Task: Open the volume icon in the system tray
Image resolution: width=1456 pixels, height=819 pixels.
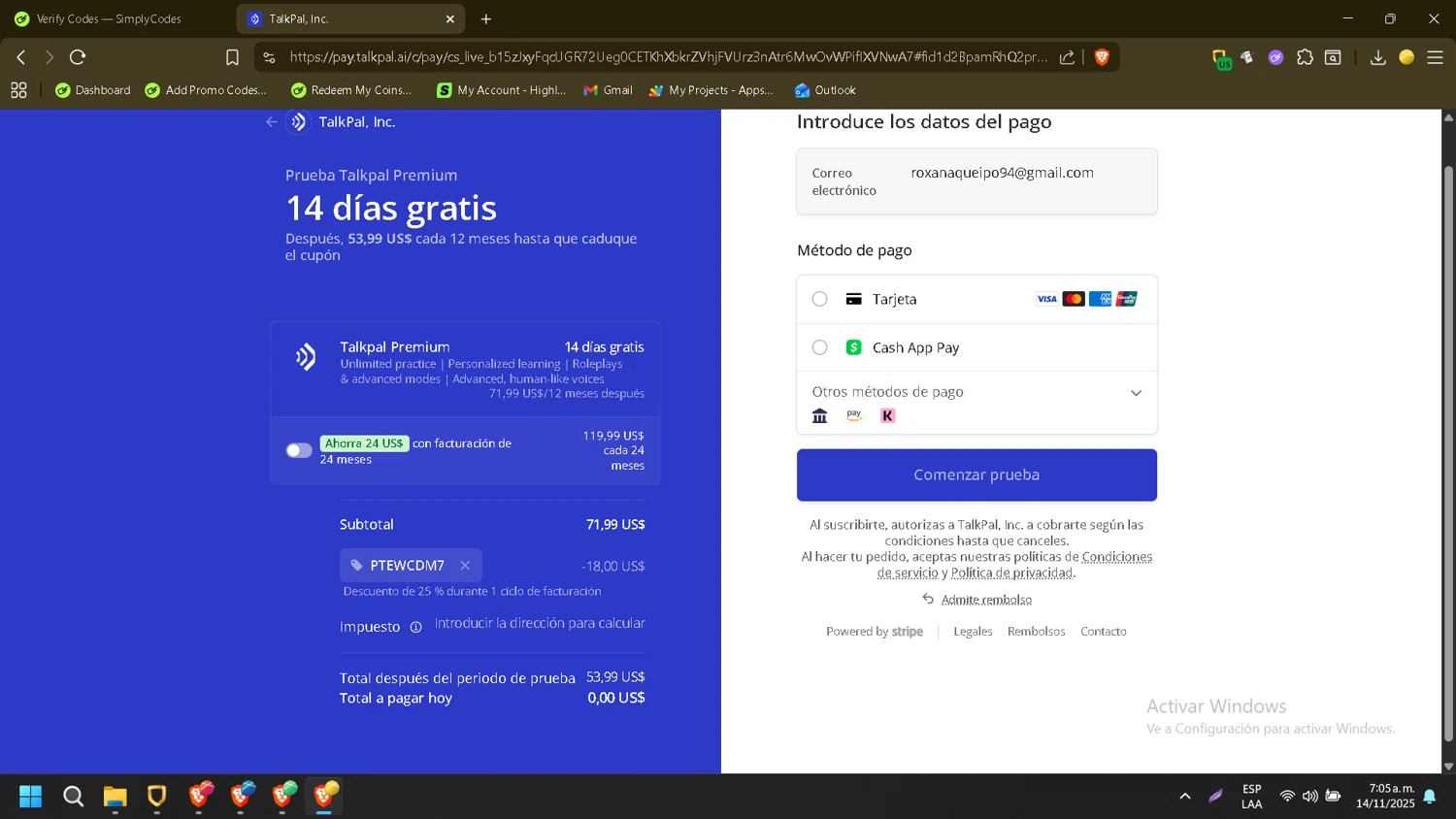Action: pos(1310,797)
